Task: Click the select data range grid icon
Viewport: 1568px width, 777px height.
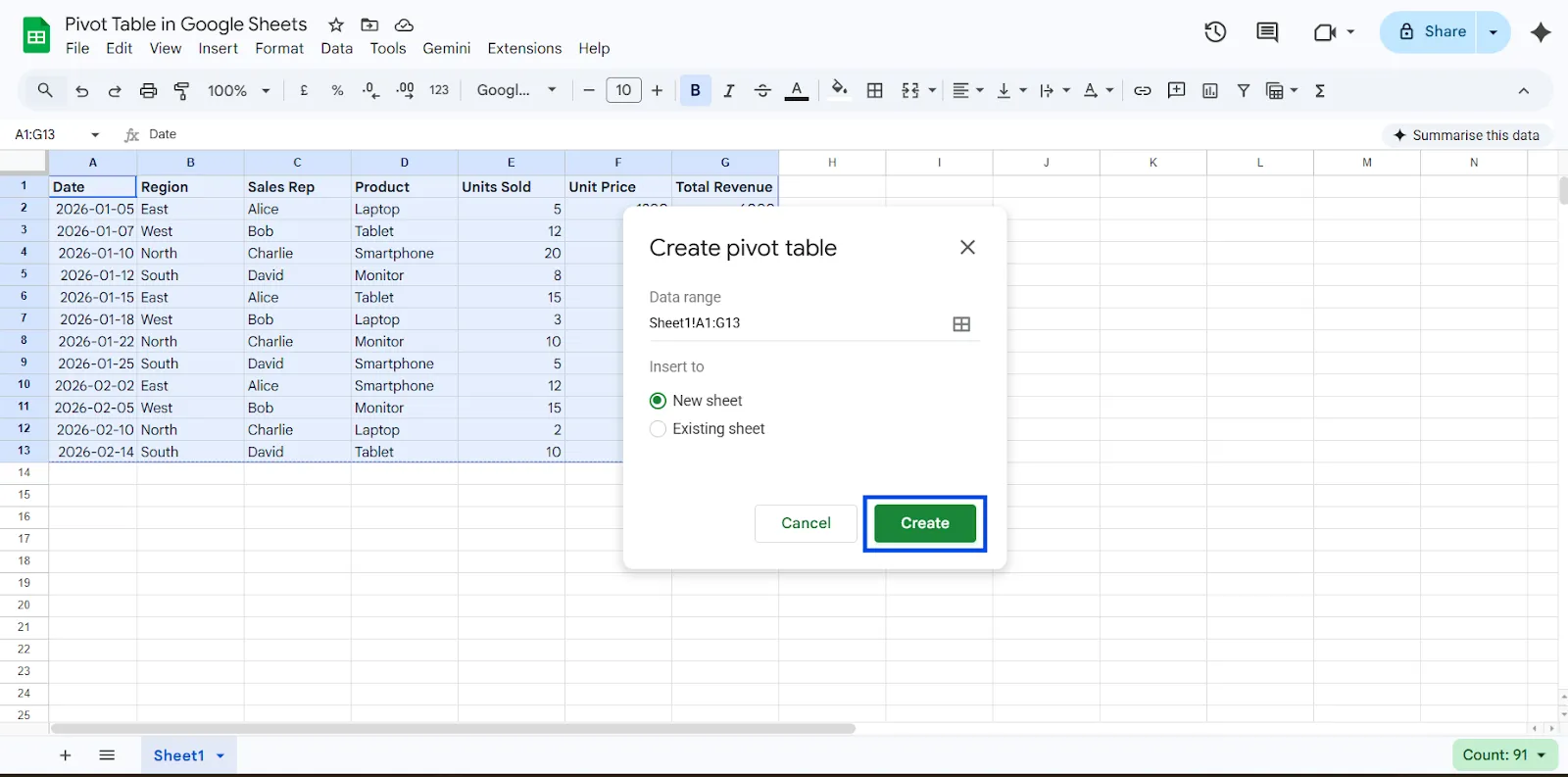Action: (961, 324)
